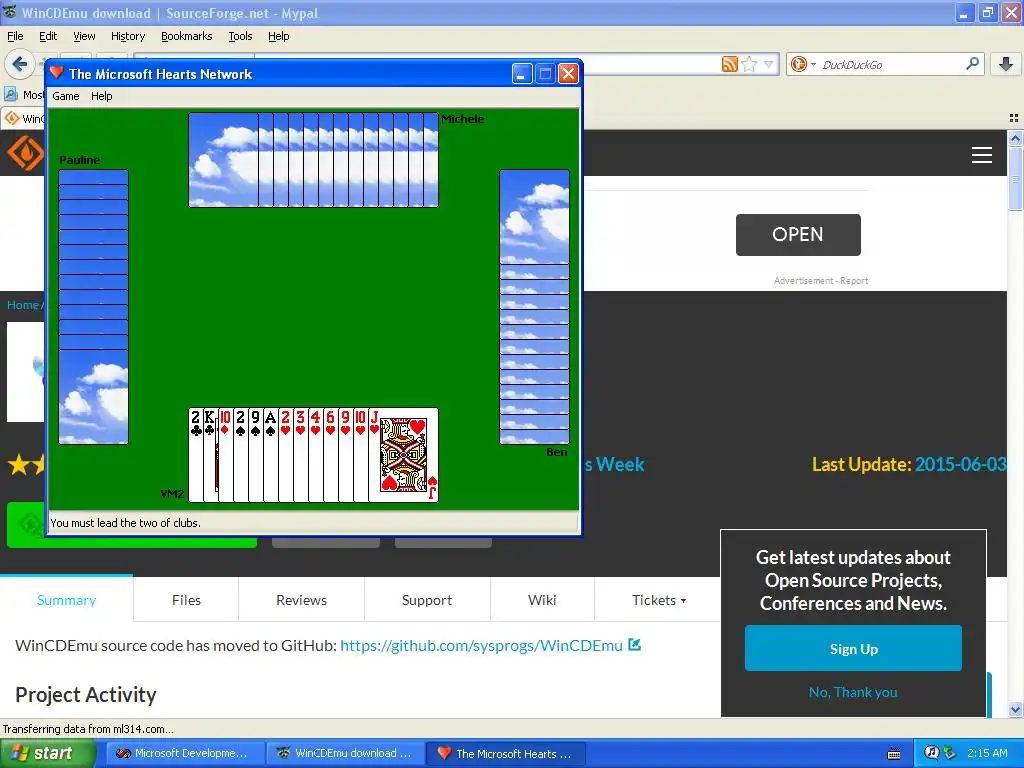Select the nine of spades card

coord(255,455)
